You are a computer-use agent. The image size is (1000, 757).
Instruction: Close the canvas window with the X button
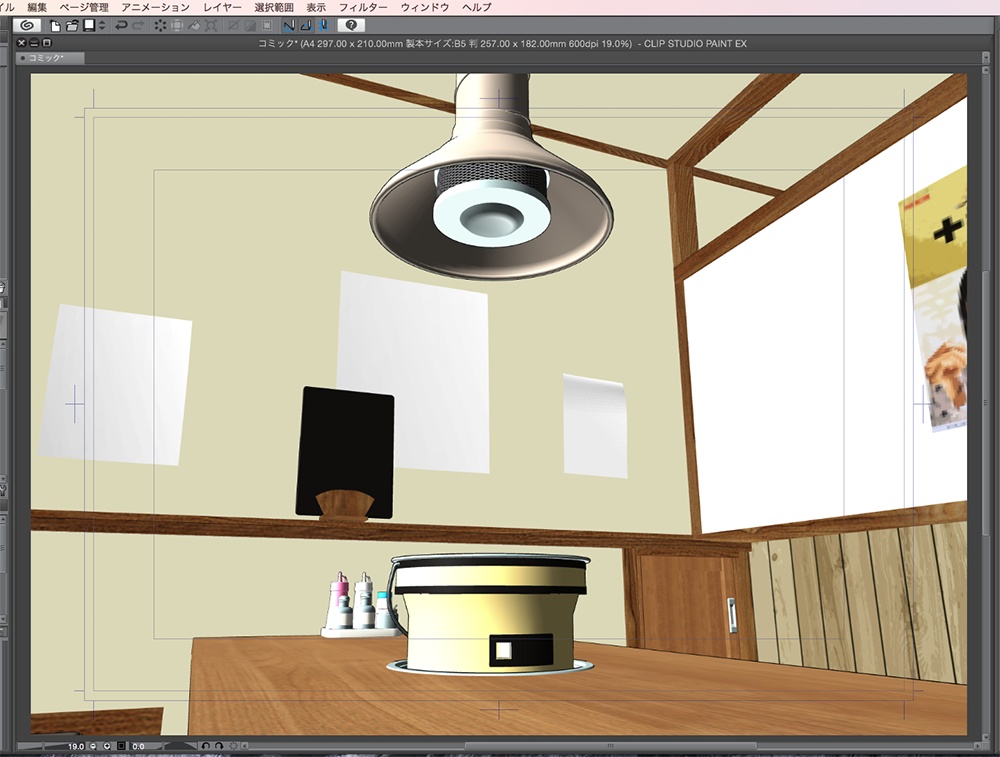pos(21,43)
